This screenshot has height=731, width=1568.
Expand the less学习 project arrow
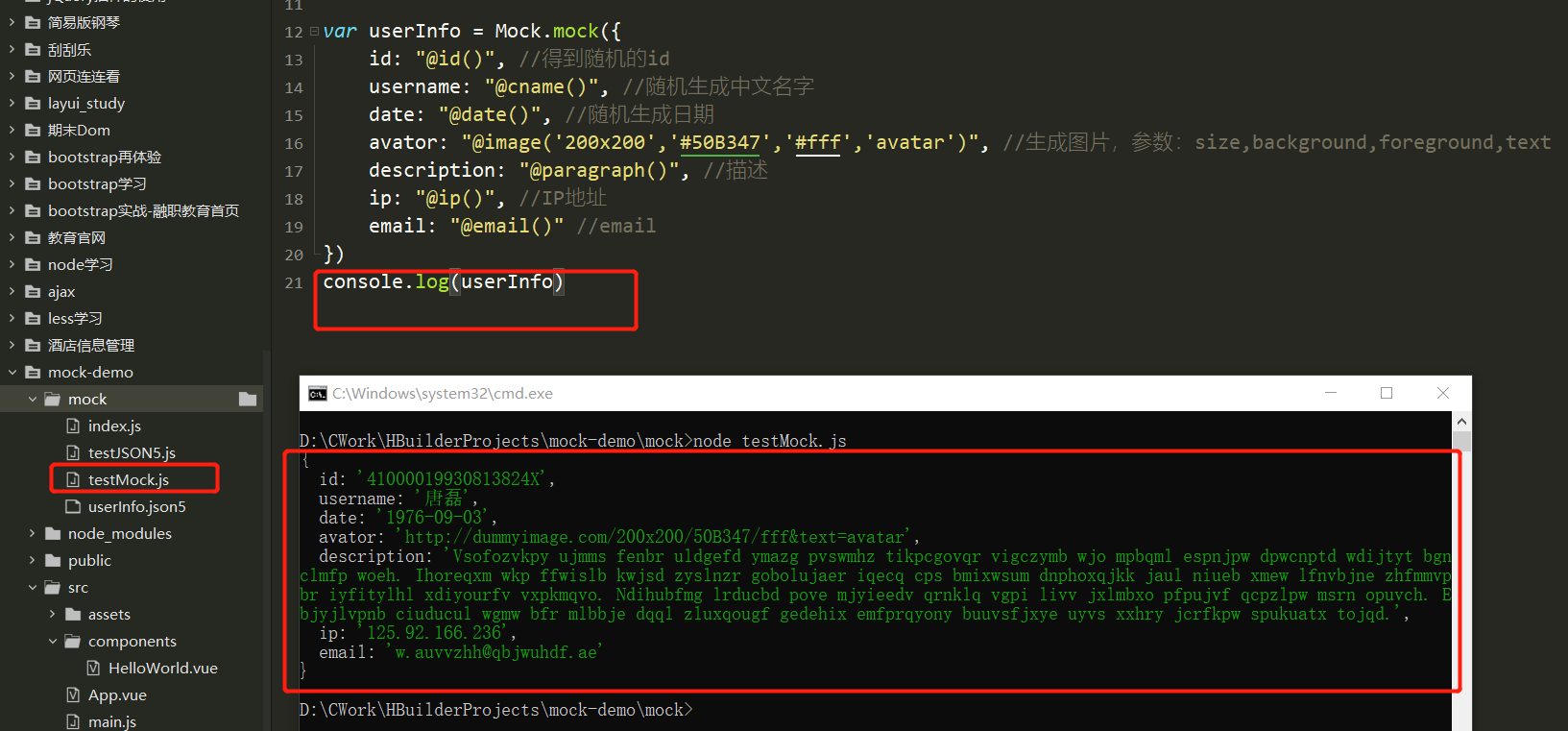pyautogui.click(x=12, y=318)
